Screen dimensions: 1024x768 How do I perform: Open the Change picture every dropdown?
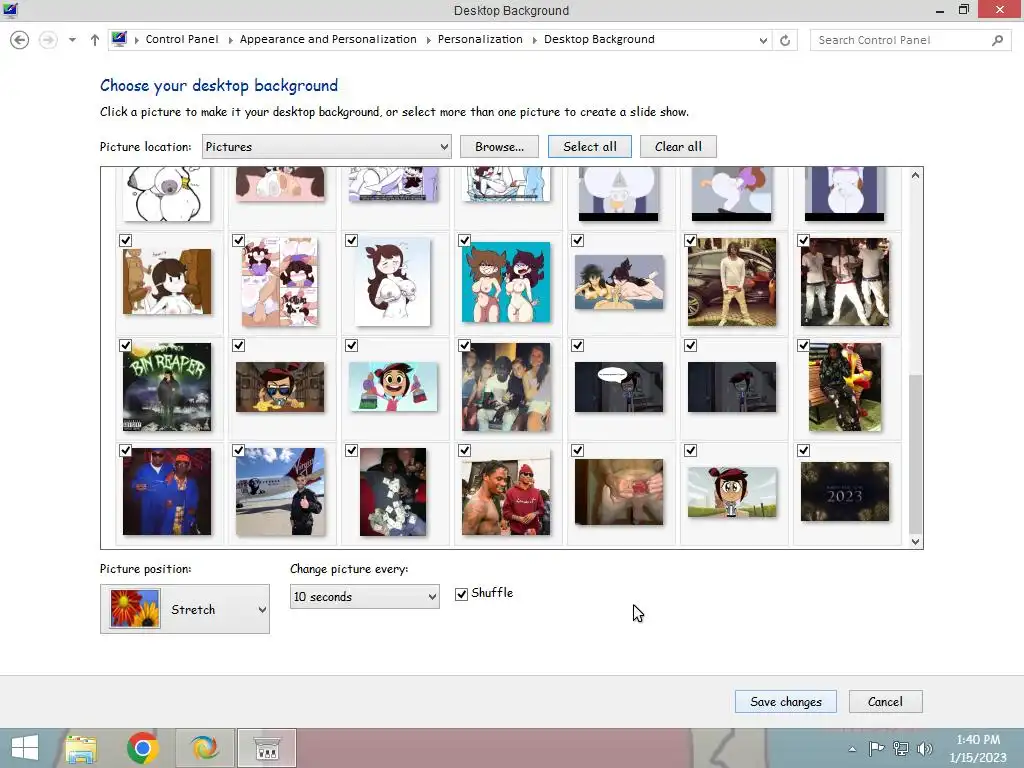364,596
